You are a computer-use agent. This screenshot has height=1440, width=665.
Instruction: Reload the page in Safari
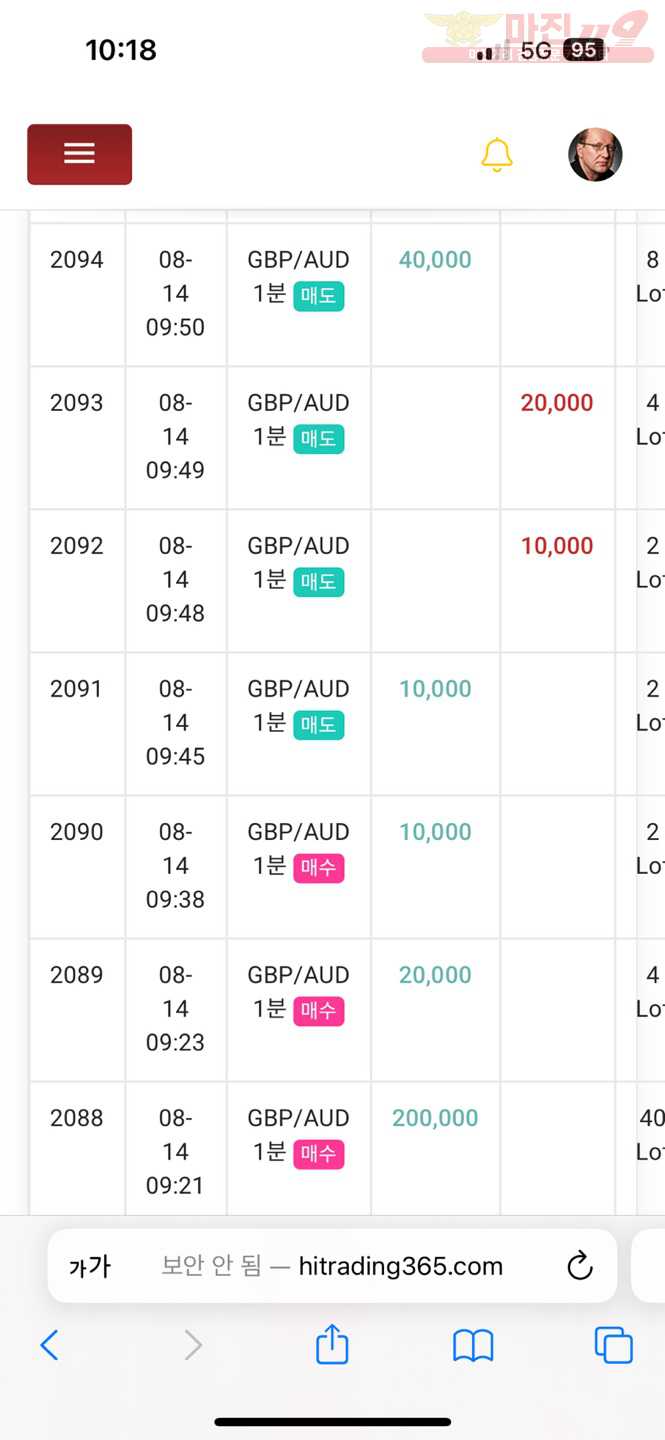point(580,1267)
